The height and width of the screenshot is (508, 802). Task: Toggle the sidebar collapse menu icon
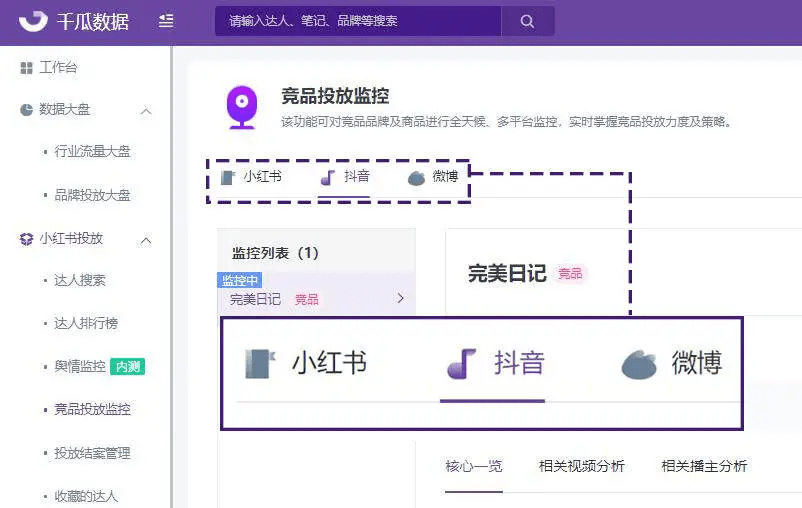pos(166,21)
